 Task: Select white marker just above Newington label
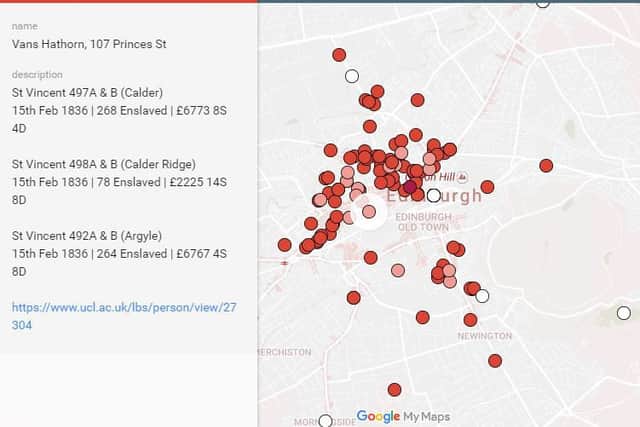pyautogui.click(x=482, y=296)
